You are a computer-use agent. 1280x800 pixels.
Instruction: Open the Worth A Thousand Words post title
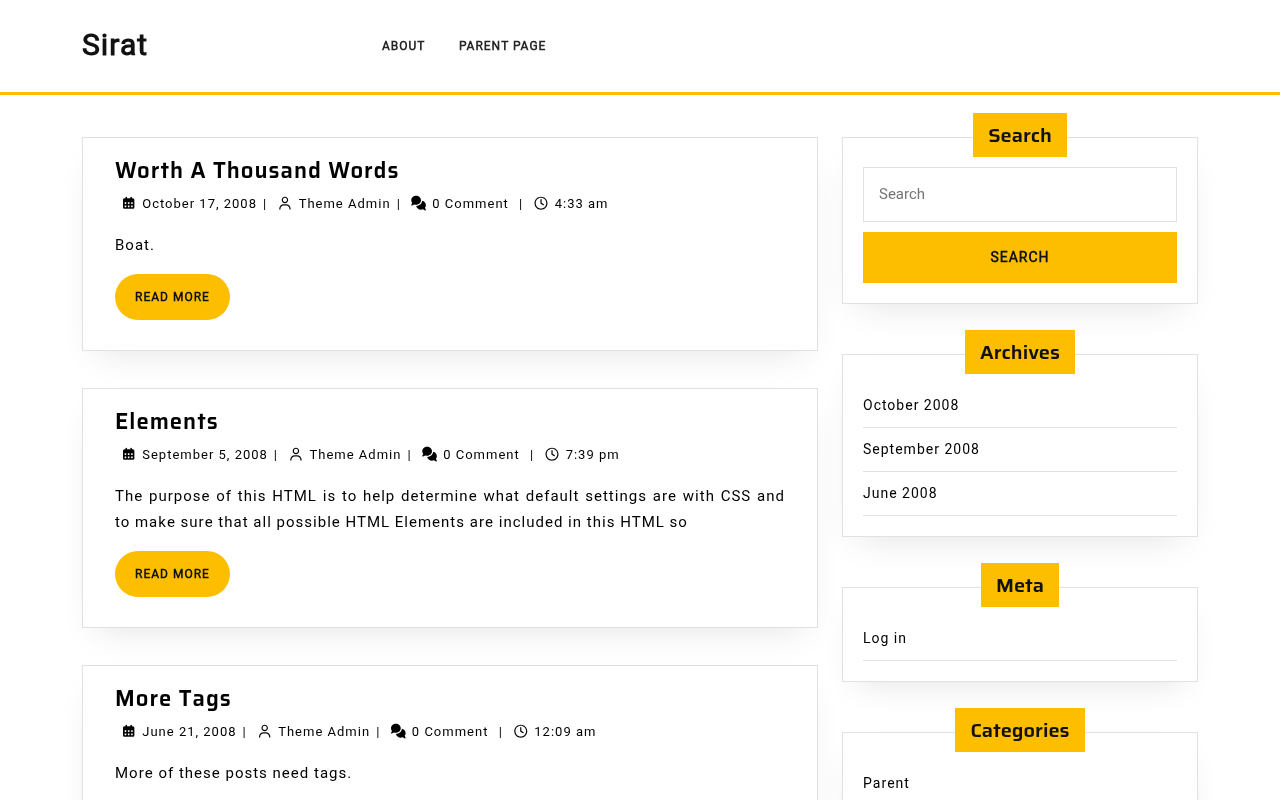[x=257, y=170]
